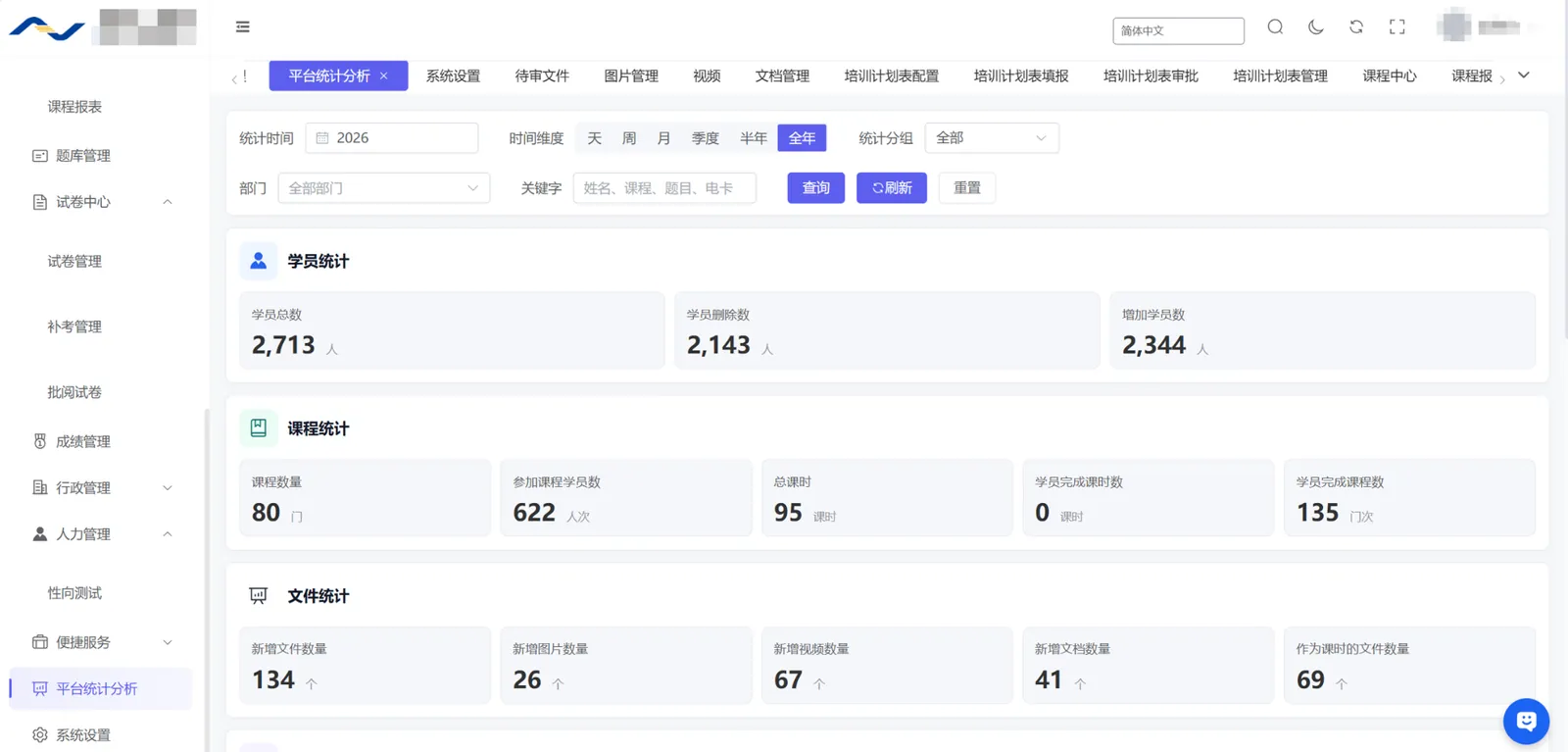Open 性向测试 in the sidebar
This screenshot has height=752, width=1568.
click(74, 593)
